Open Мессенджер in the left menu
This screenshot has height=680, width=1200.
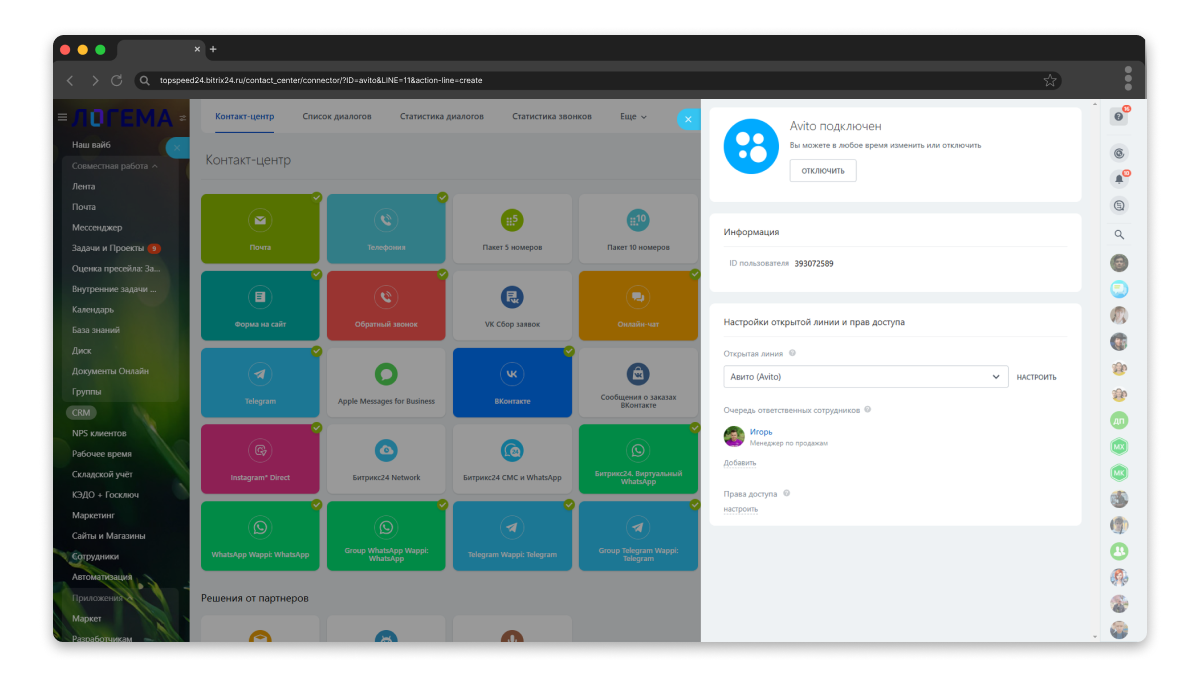coord(97,227)
